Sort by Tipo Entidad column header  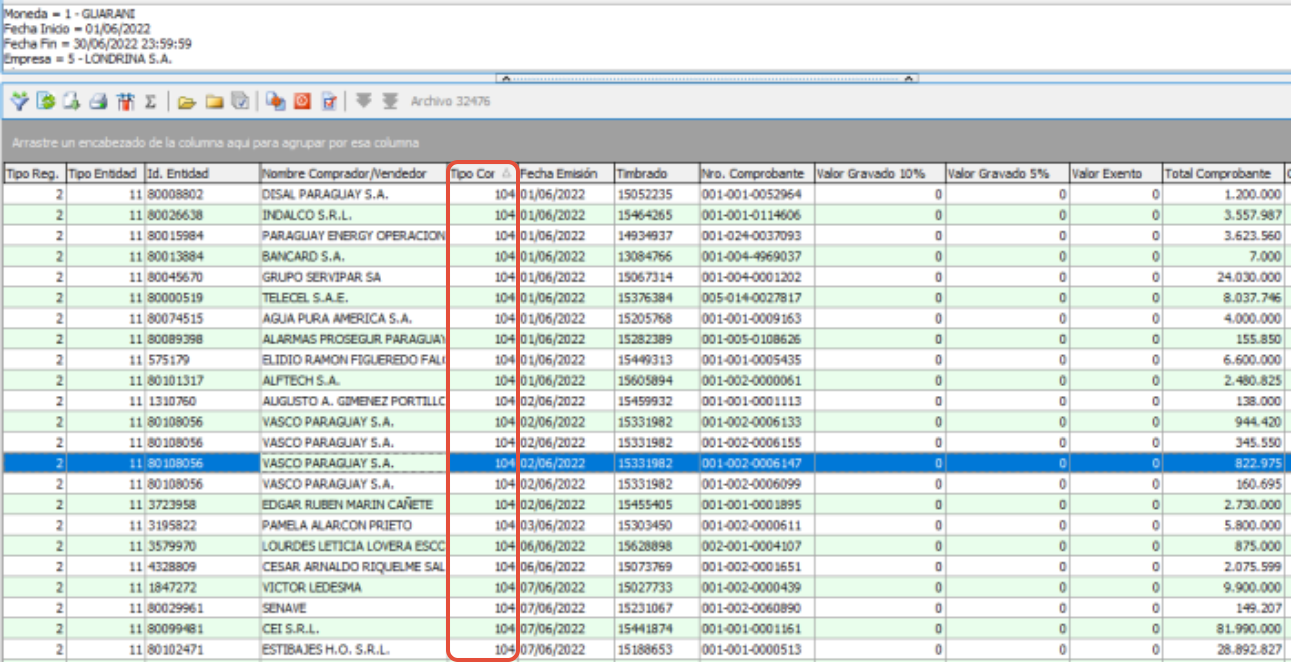(105, 173)
